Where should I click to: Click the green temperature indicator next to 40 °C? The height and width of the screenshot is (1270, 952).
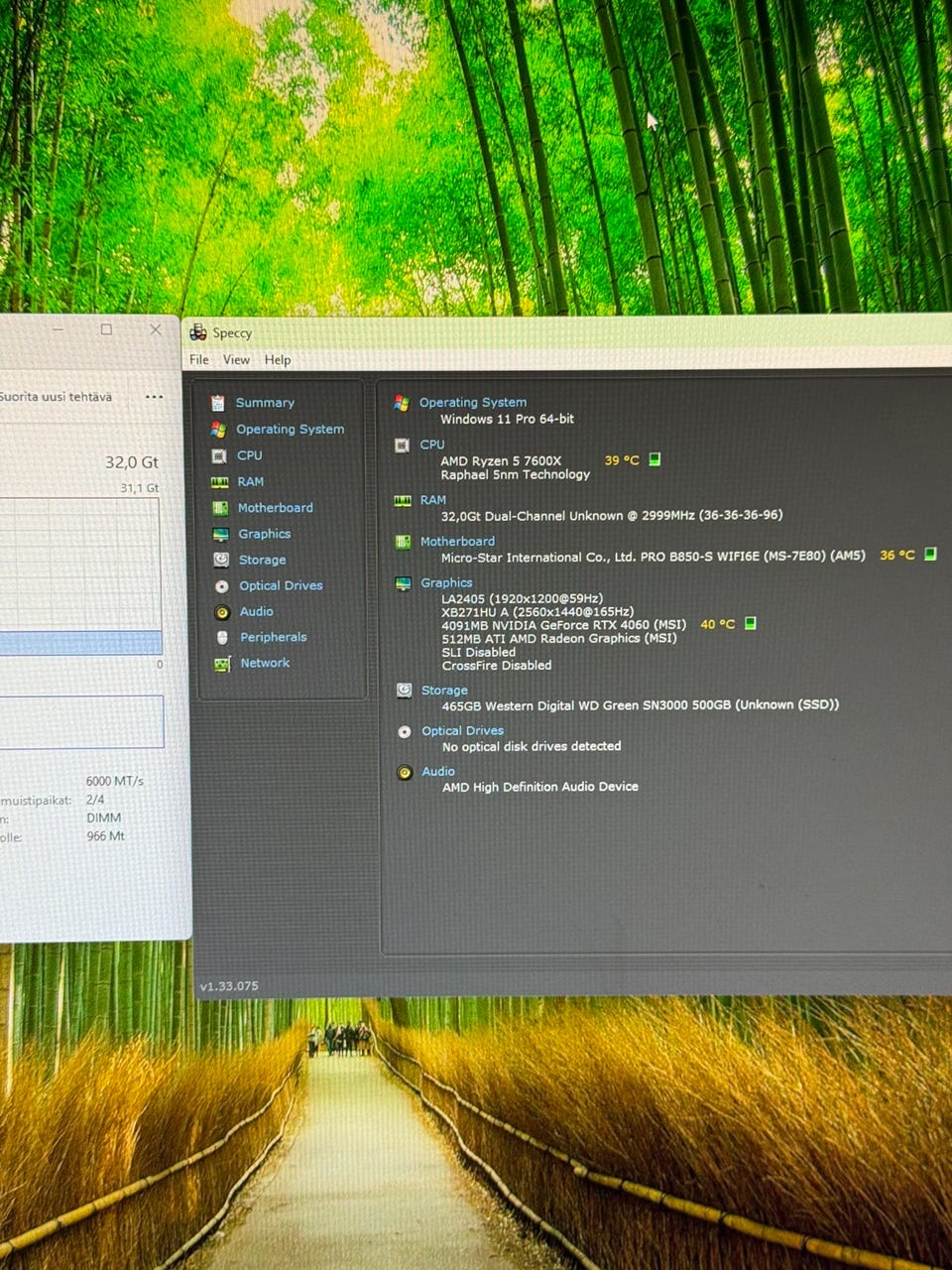pyautogui.click(x=751, y=623)
